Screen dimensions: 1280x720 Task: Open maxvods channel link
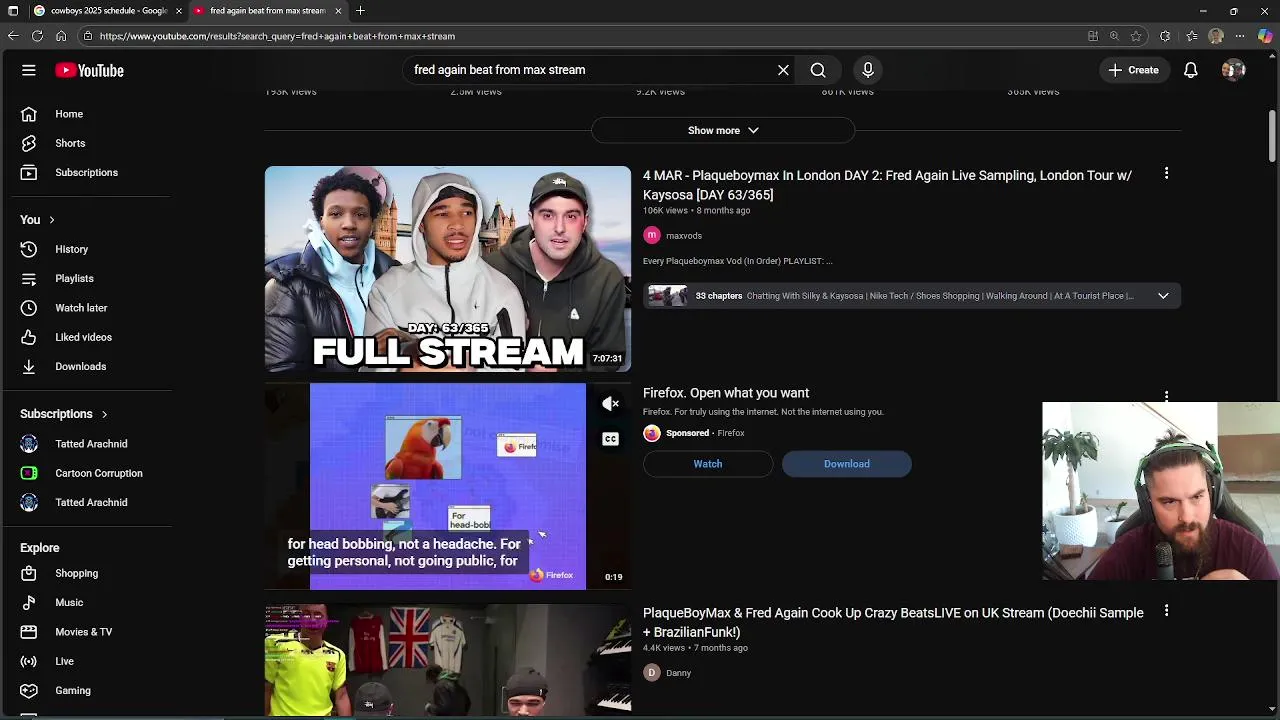(x=684, y=236)
